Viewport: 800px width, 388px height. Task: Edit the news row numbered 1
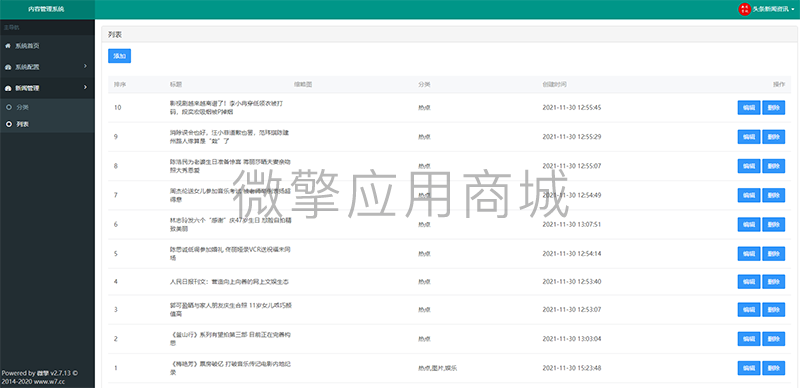pyautogui.click(x=748, y=368)
